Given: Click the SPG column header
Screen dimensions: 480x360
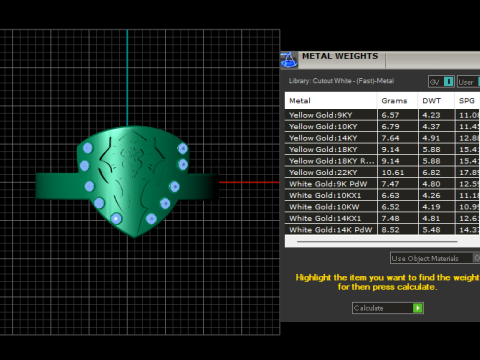Looking at the screenshot, I should point(467,101).
